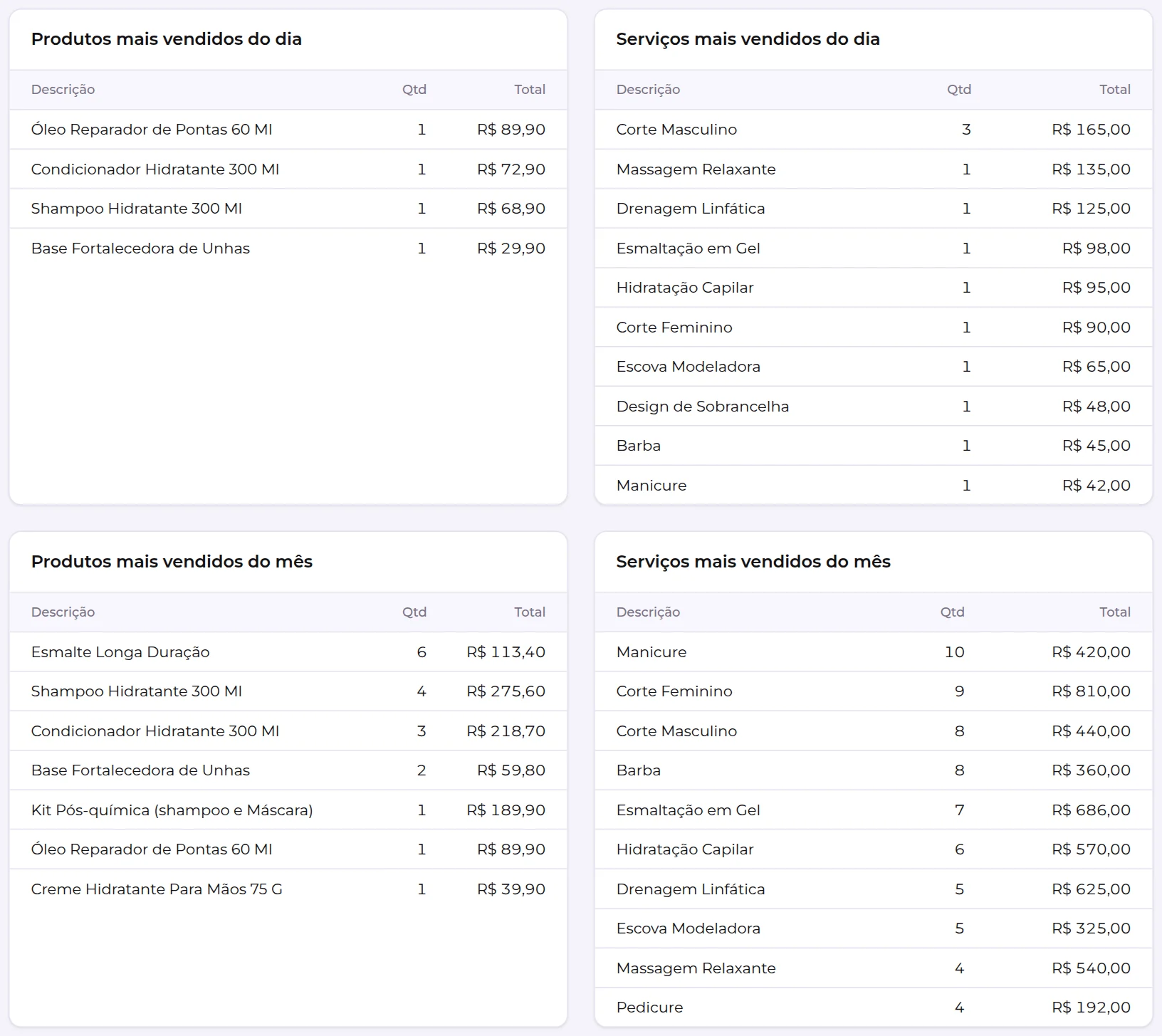Screen dimensions: 1162x1036
Task: Select 'Corte Masculino' in daily services
Action: point(676,130)
